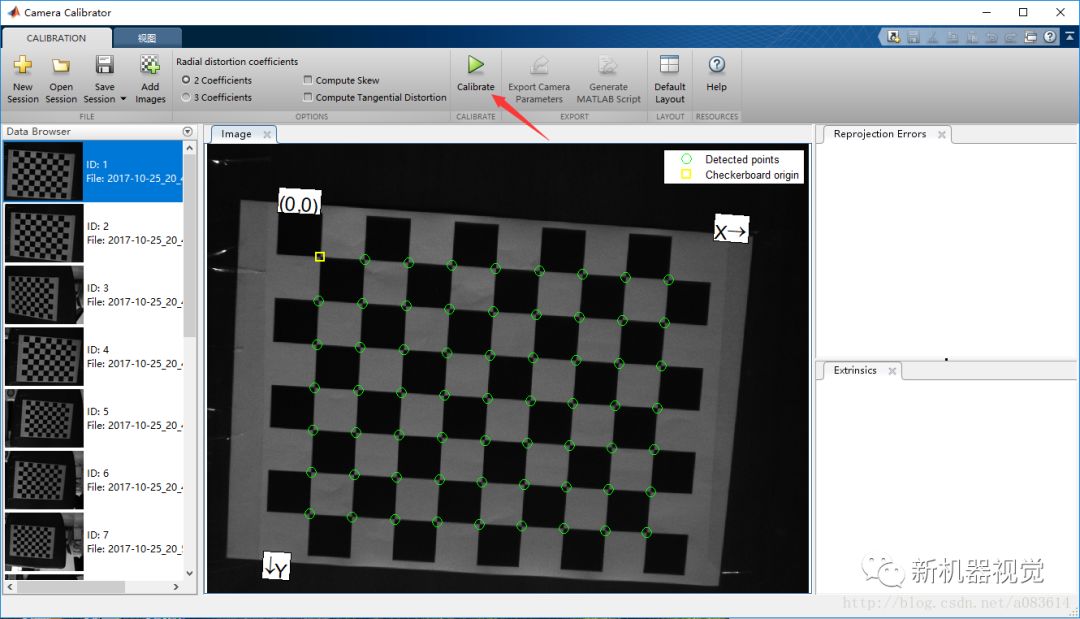Click paste icon in quick access toolbar
Screen dimensions: 1080x619
coord(972,37)
